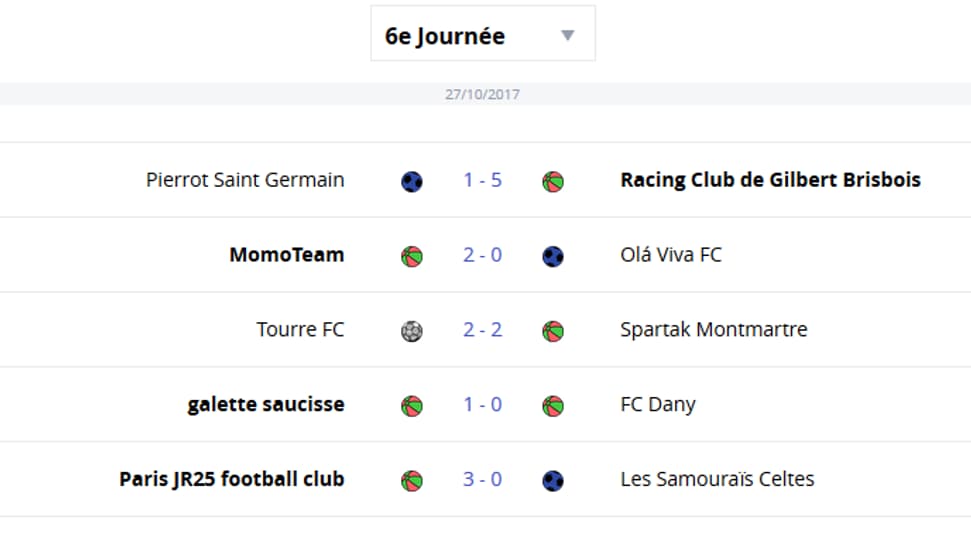
Task: Click Pierrot Saint Germain's blue ball icon
Action: click(x=412, y=181)
